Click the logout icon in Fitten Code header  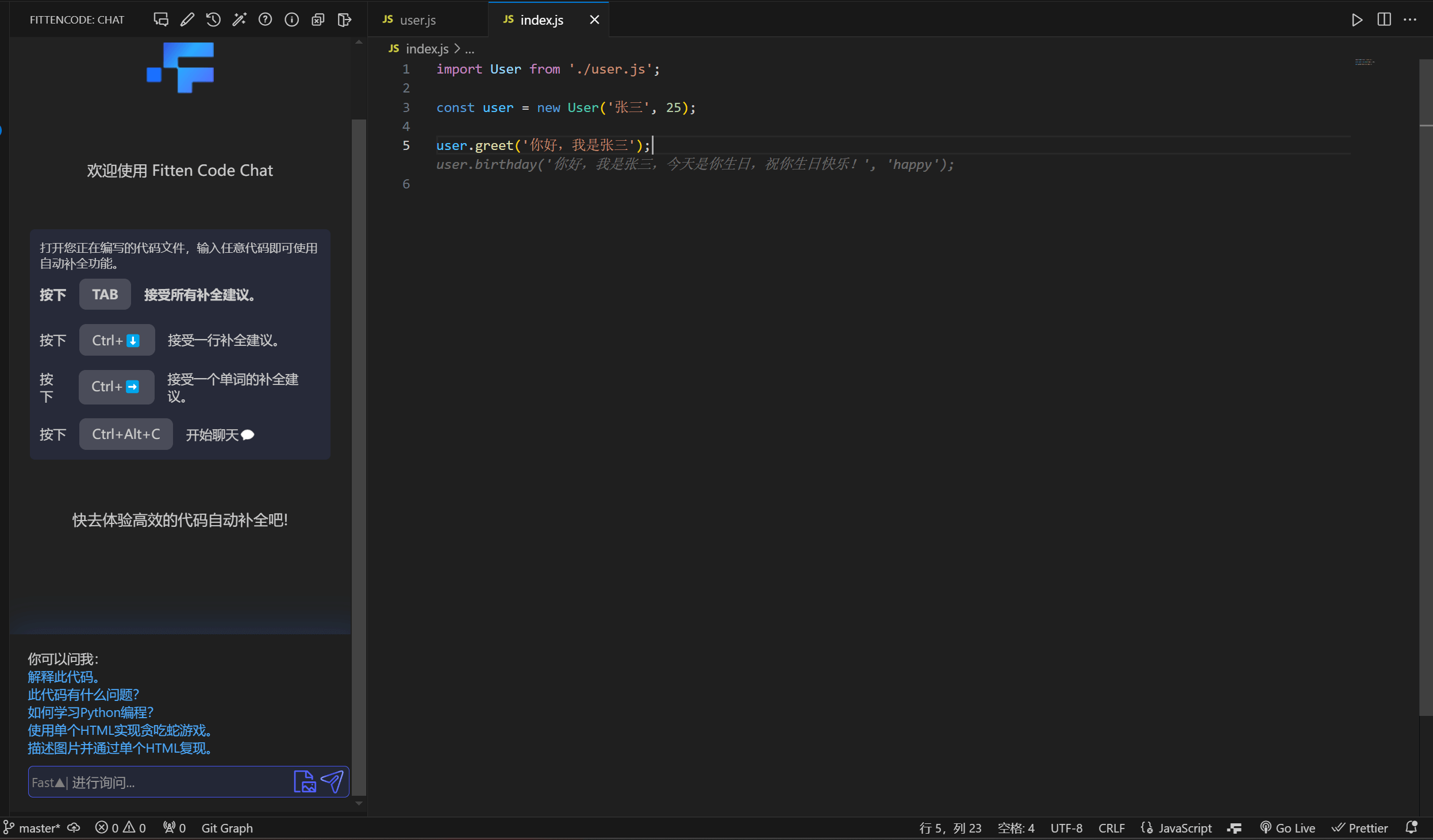344,20
